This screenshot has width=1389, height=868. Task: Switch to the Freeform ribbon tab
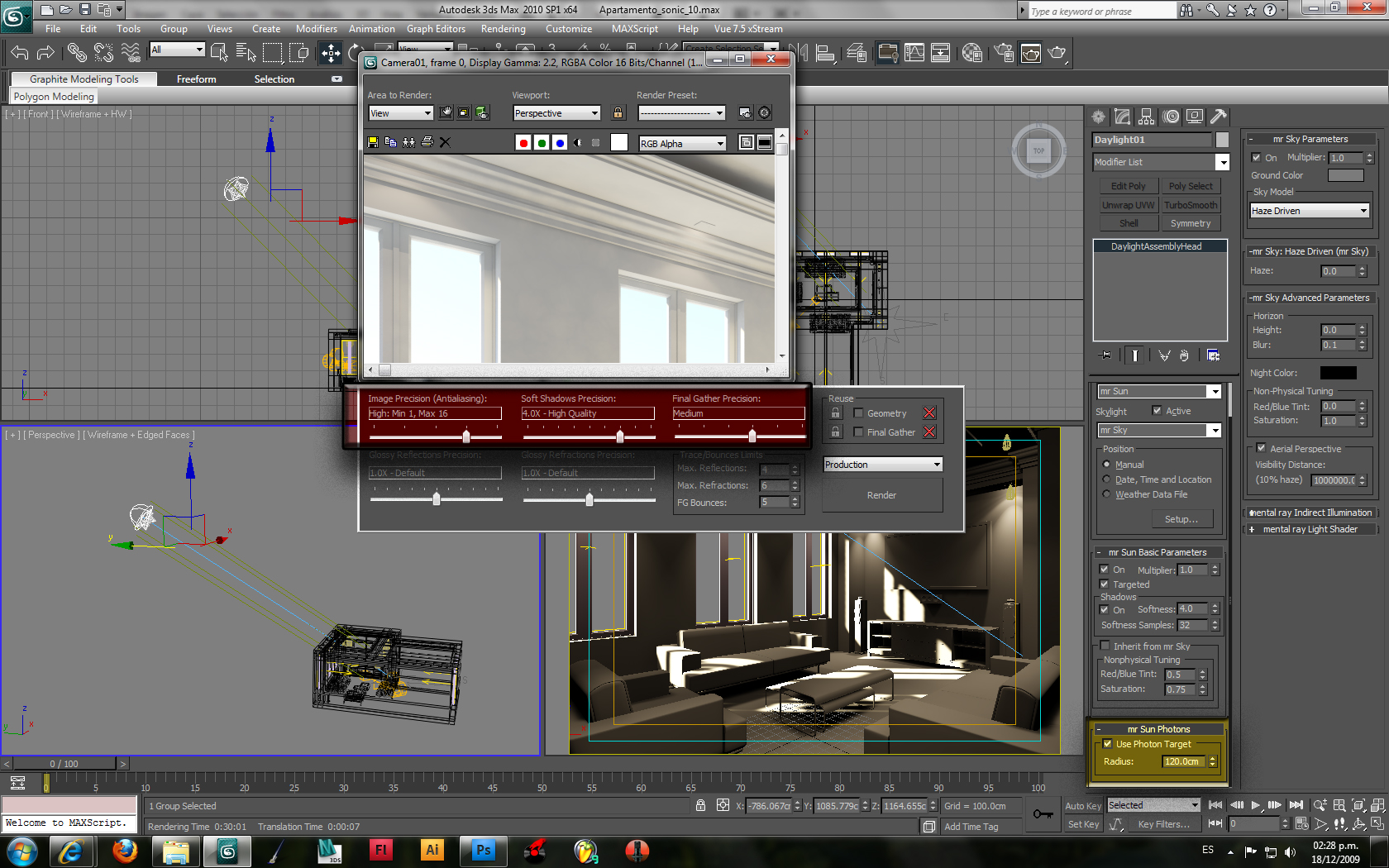[196, 79]
